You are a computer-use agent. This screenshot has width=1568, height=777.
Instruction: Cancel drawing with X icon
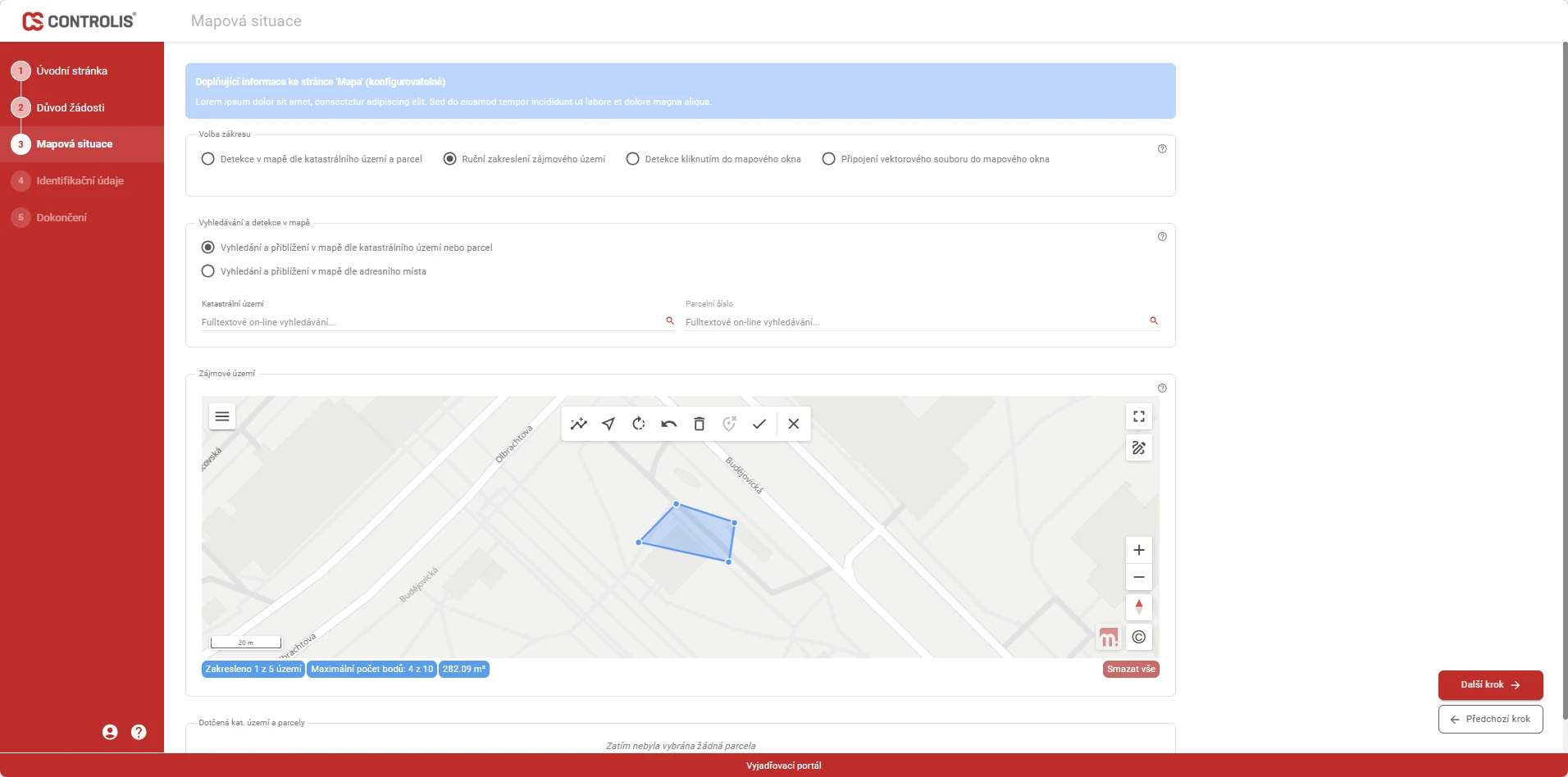(x=794, y=424)
